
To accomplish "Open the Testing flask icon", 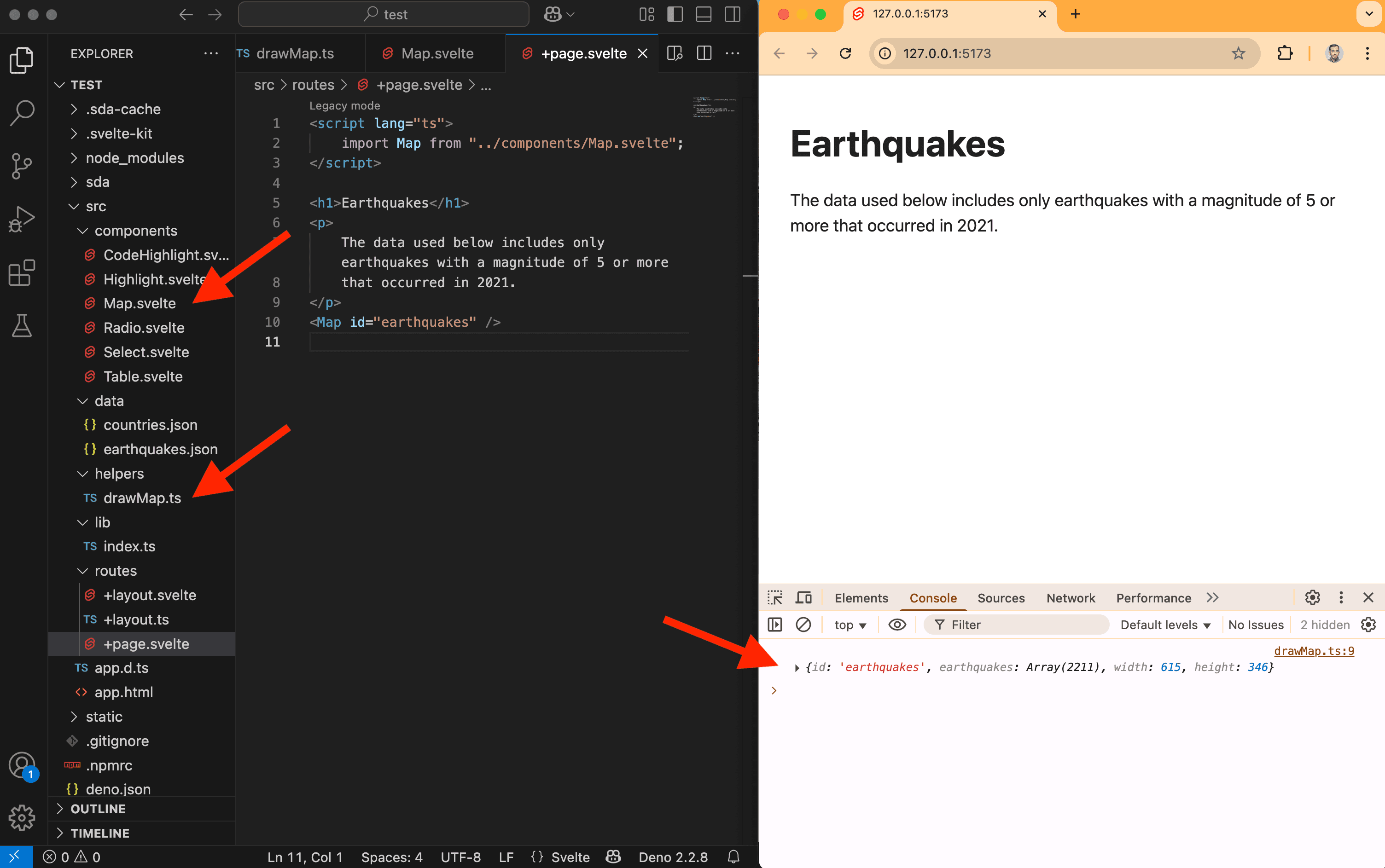I will tap(22, 325).
